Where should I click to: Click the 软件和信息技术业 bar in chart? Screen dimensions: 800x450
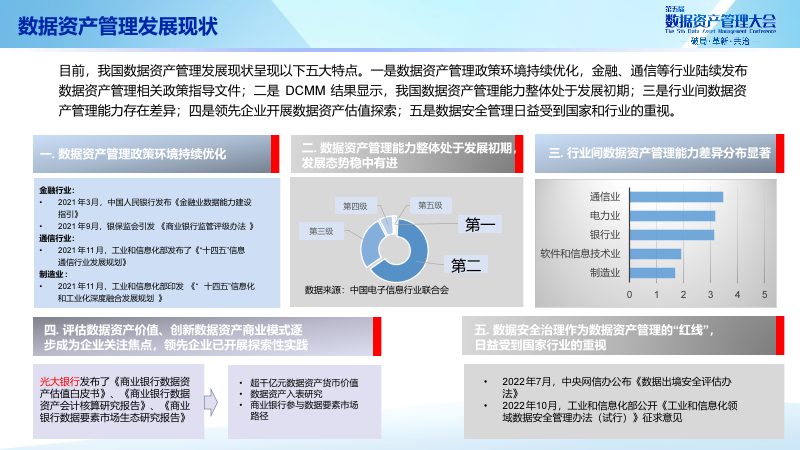click(x=654, y=254)
